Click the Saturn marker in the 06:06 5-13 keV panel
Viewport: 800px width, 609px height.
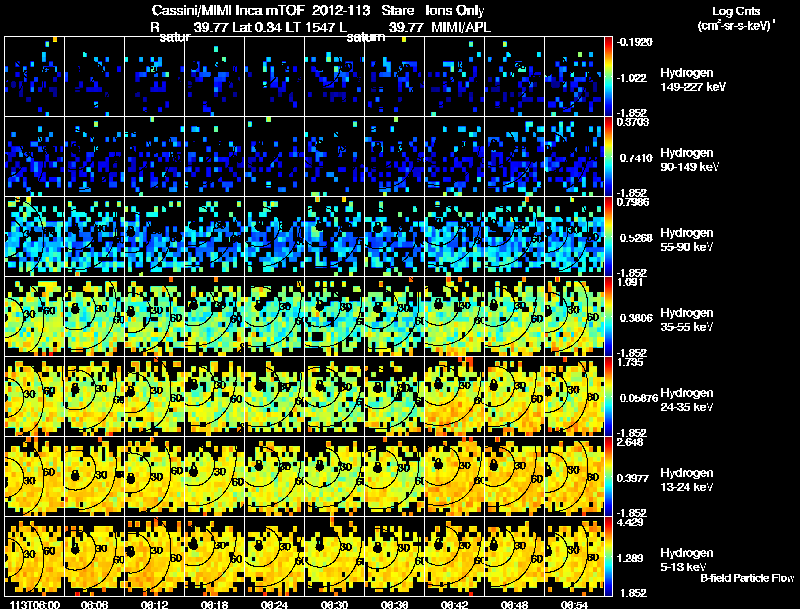point(76,548)
